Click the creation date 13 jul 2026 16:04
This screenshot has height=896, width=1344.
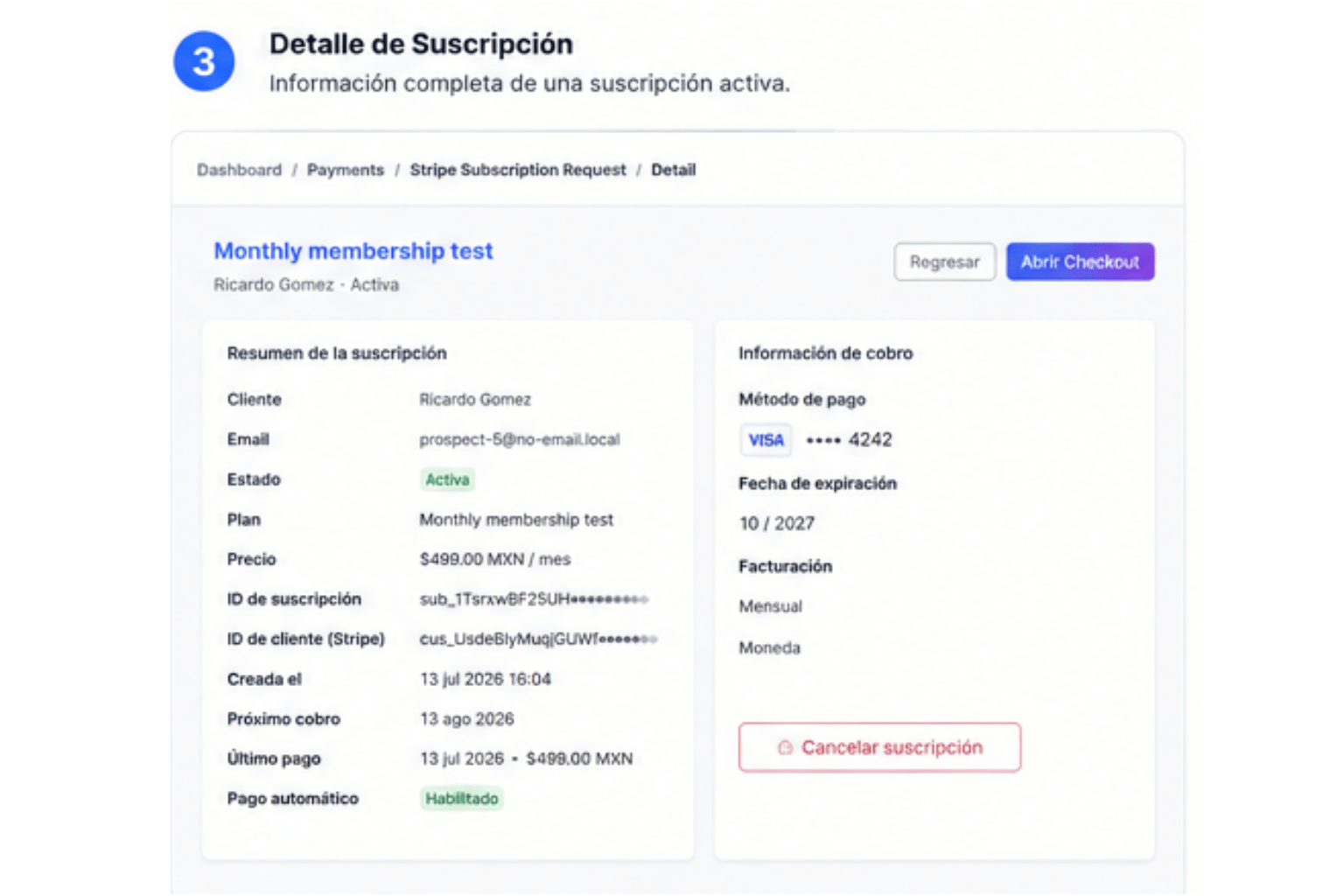(486, 679)
